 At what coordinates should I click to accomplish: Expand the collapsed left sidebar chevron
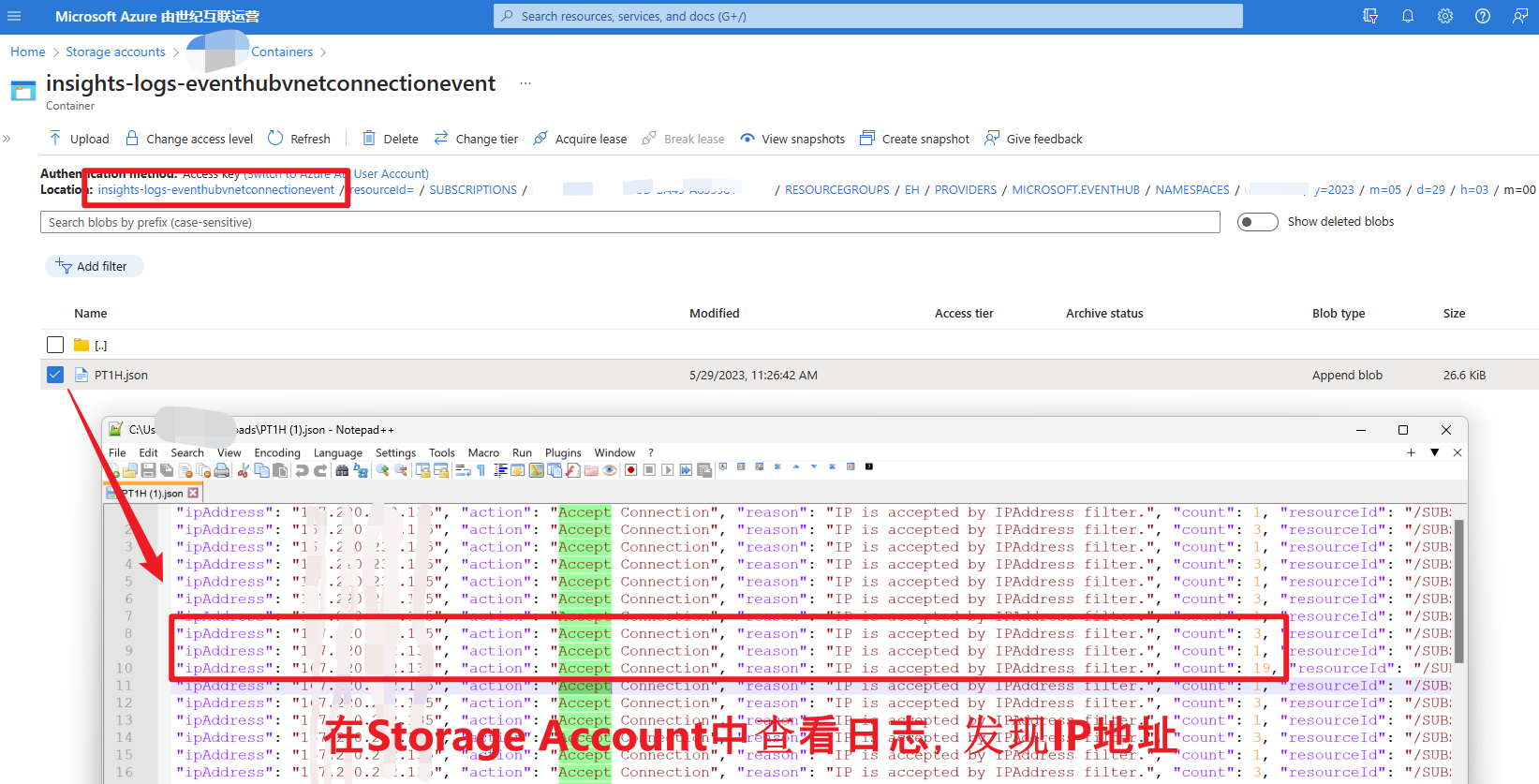point(7,139)
